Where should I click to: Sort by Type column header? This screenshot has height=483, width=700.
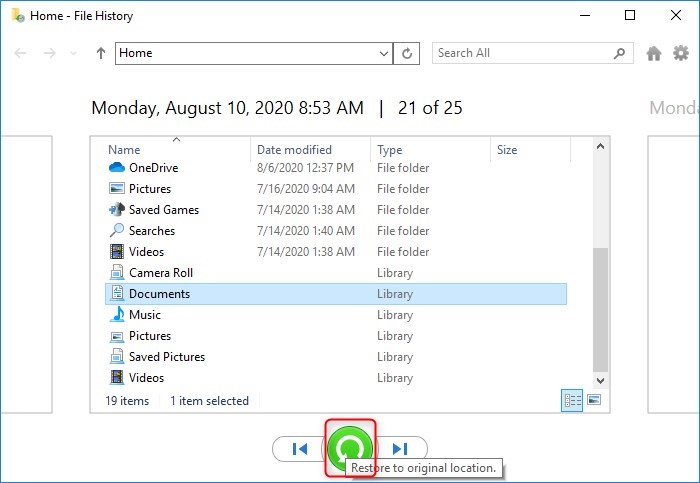click(x=389, y=150)
